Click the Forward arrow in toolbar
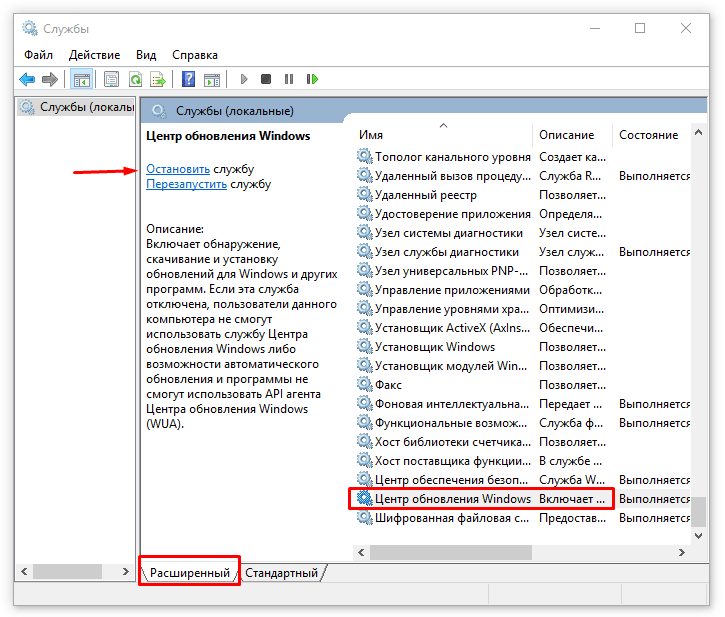This screenshot has width=725, height=617. tap(49, 79)
